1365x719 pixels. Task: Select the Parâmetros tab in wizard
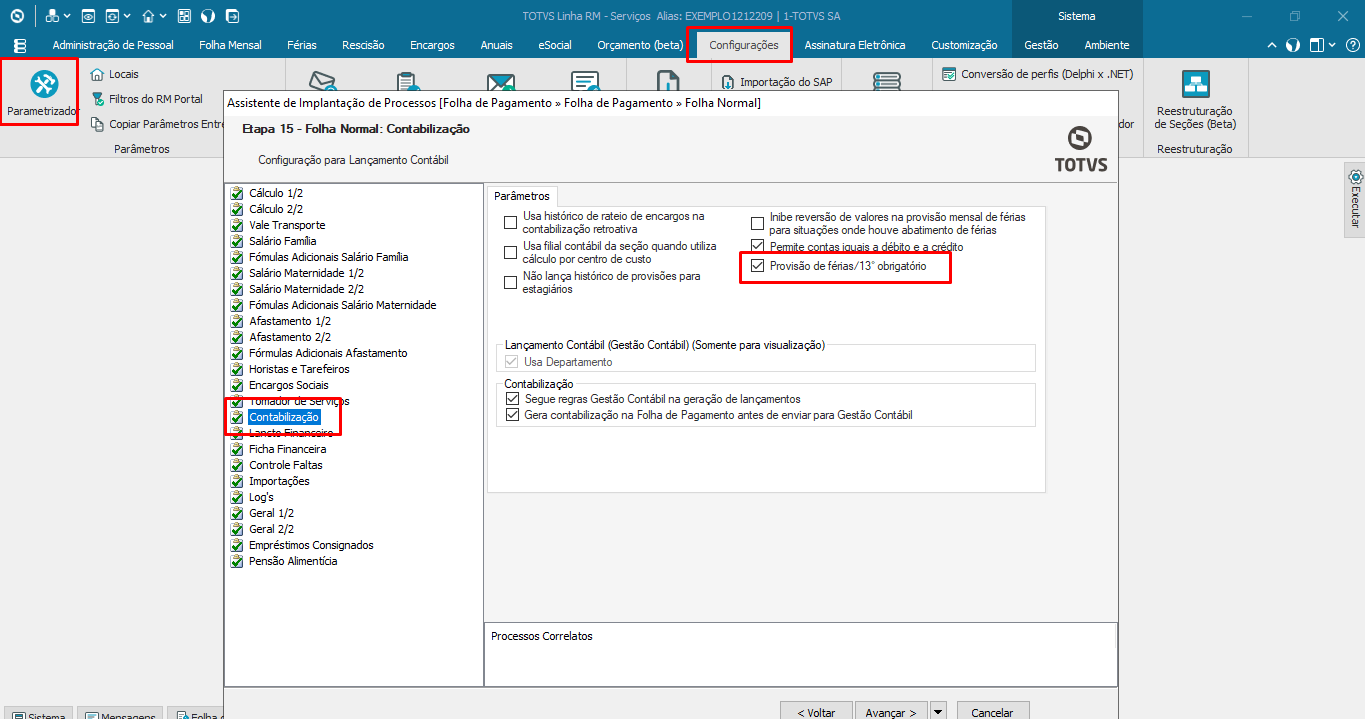pos(522,196)
